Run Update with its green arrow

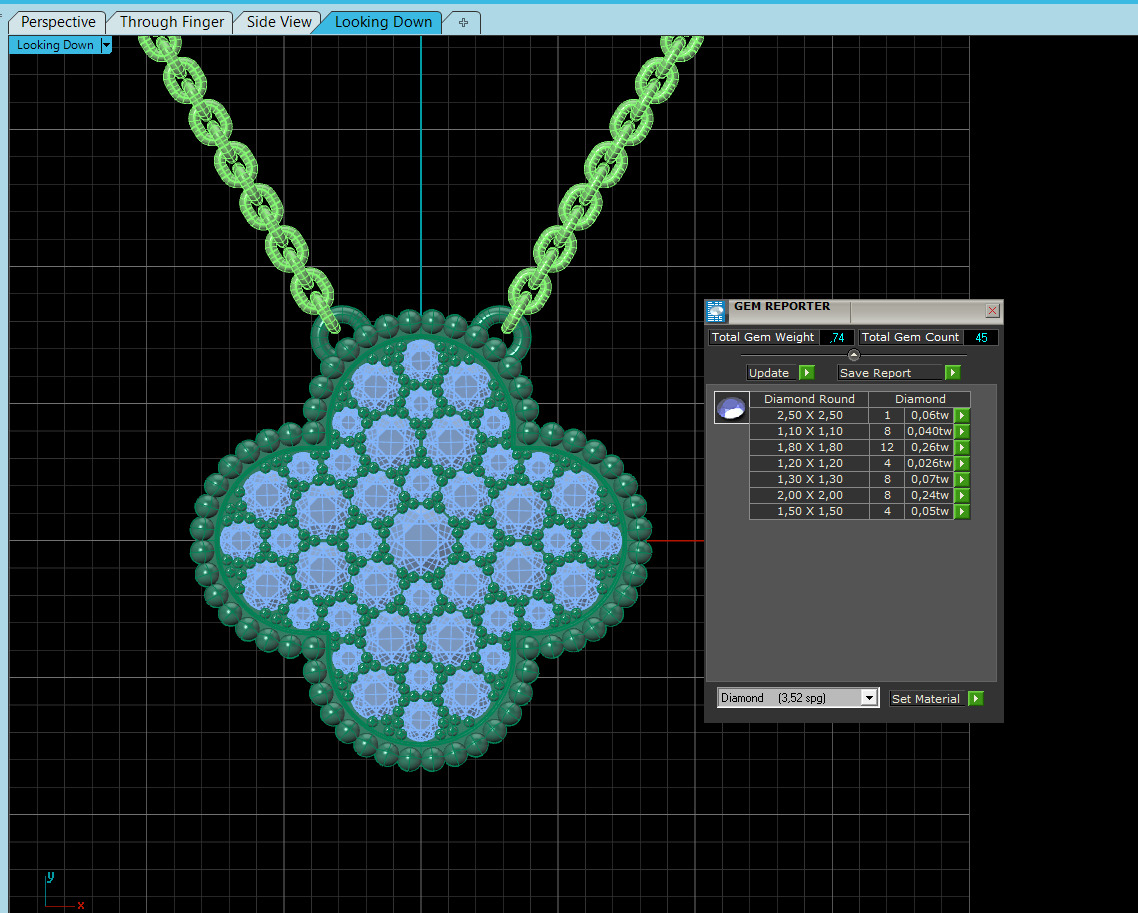click(x=806, y=373)
